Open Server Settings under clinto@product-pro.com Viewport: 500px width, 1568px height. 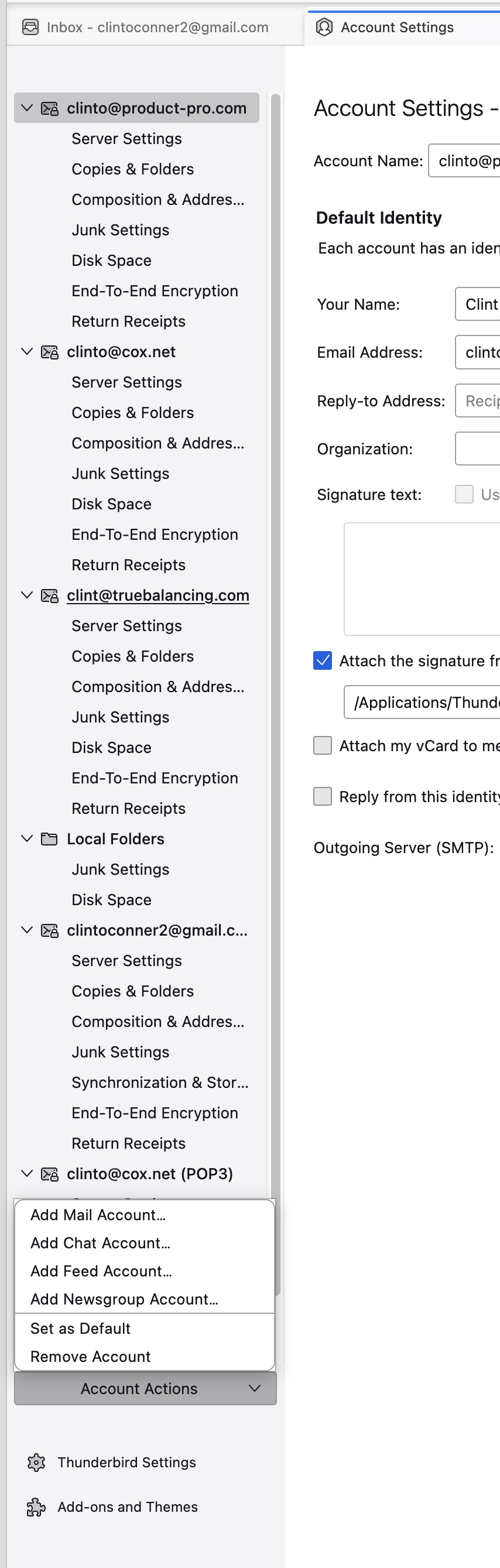point(126,139)
